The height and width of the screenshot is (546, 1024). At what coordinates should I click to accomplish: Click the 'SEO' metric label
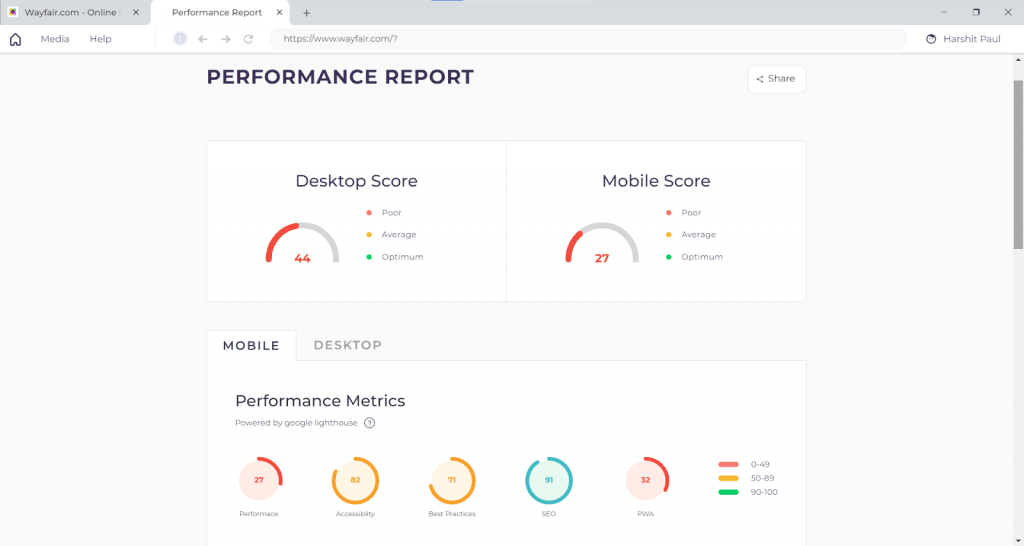coord(549,514)
